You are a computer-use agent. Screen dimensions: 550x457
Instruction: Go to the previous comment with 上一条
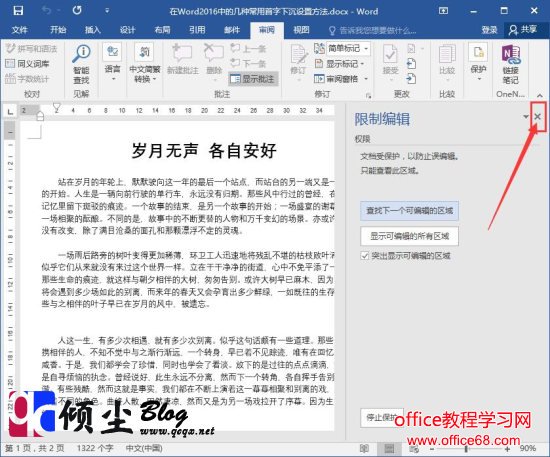pyautogui.click(x=248, y=48)
